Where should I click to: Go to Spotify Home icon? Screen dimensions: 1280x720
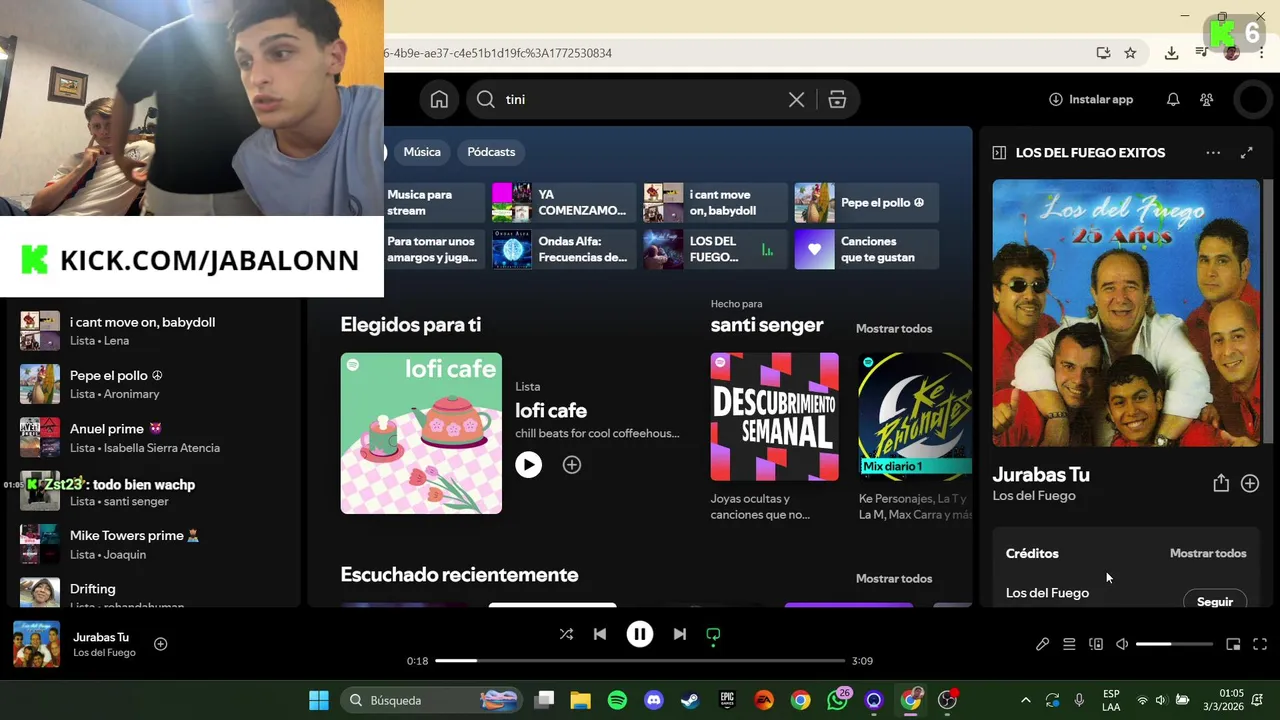pyautogui.click(x=439, y=99)
